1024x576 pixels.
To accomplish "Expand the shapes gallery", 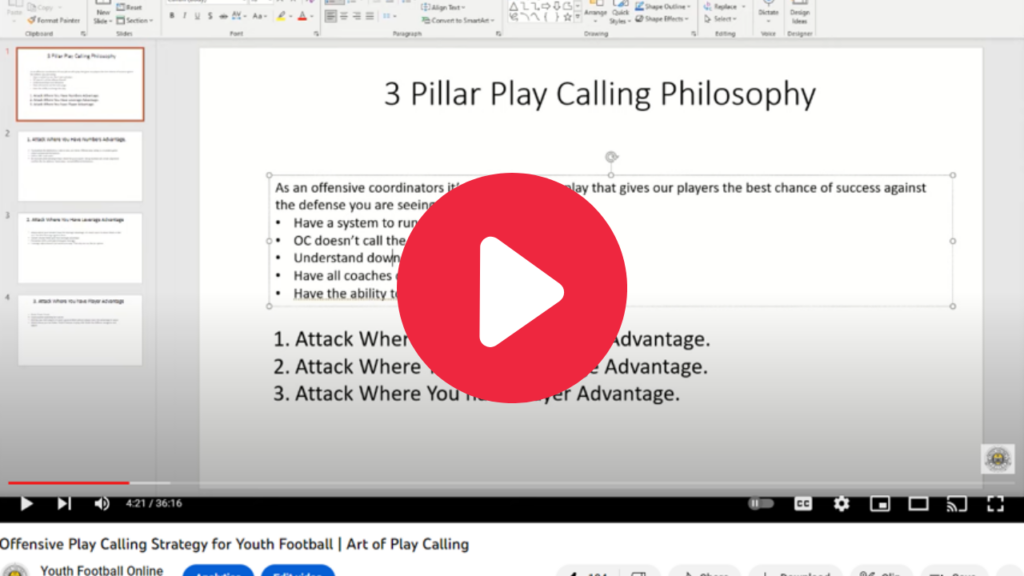I will click(x=578, y=17).
